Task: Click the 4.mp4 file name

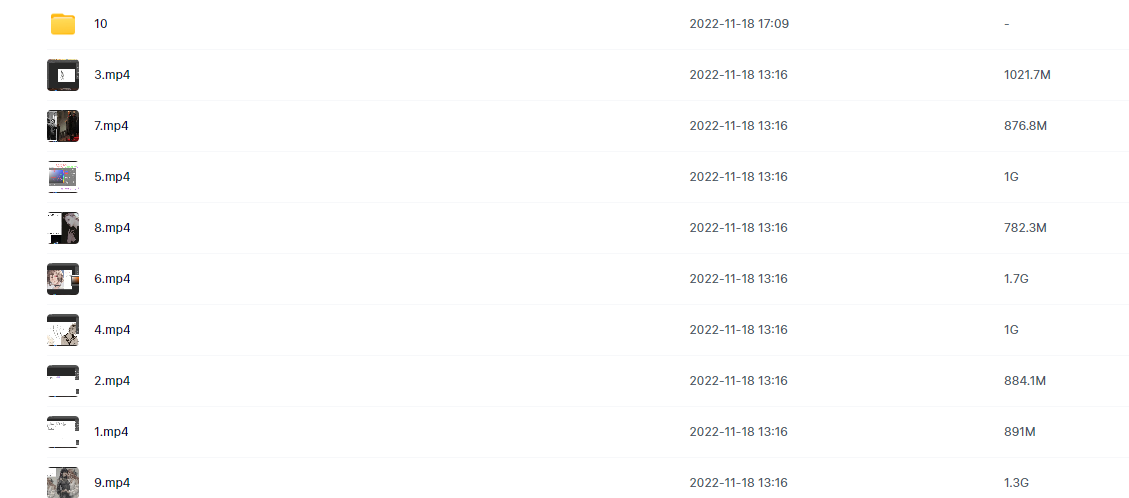Action: point(112,330)
